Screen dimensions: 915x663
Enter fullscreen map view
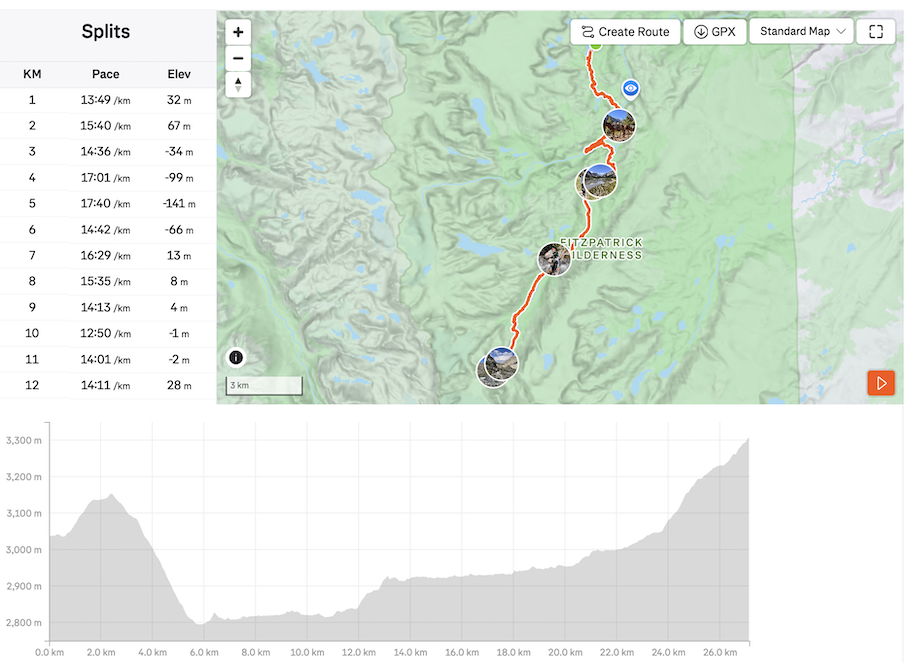point(876,32)
